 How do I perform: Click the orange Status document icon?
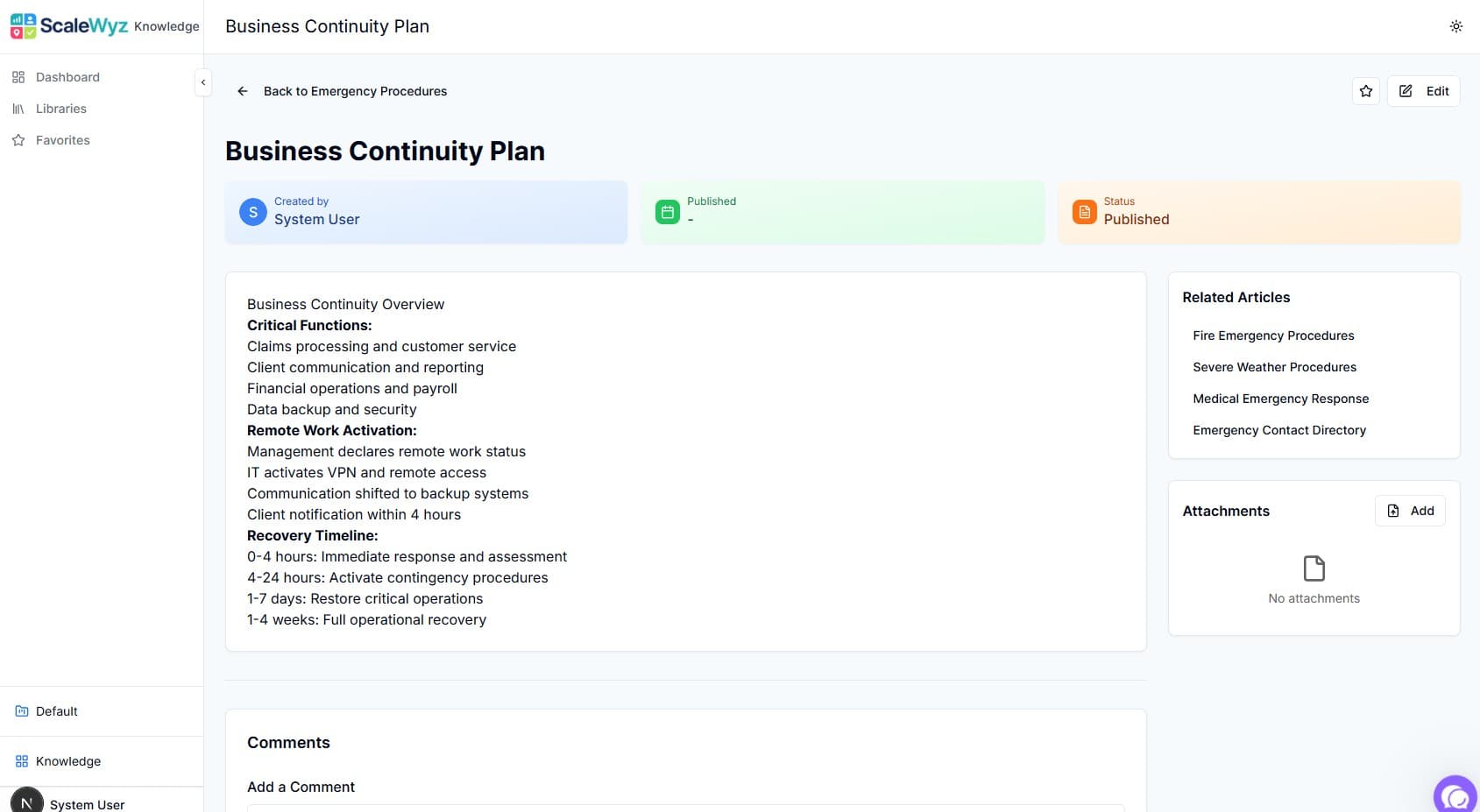pos(1084,212)
